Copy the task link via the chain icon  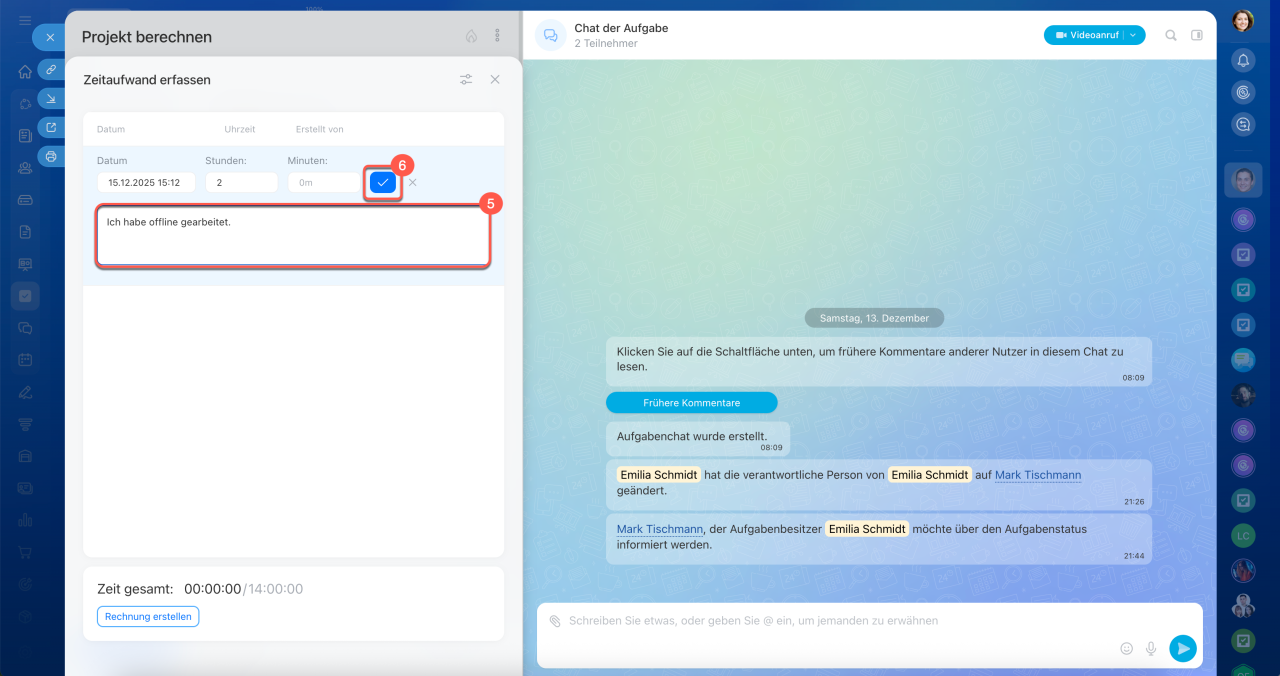pos(50,69)
